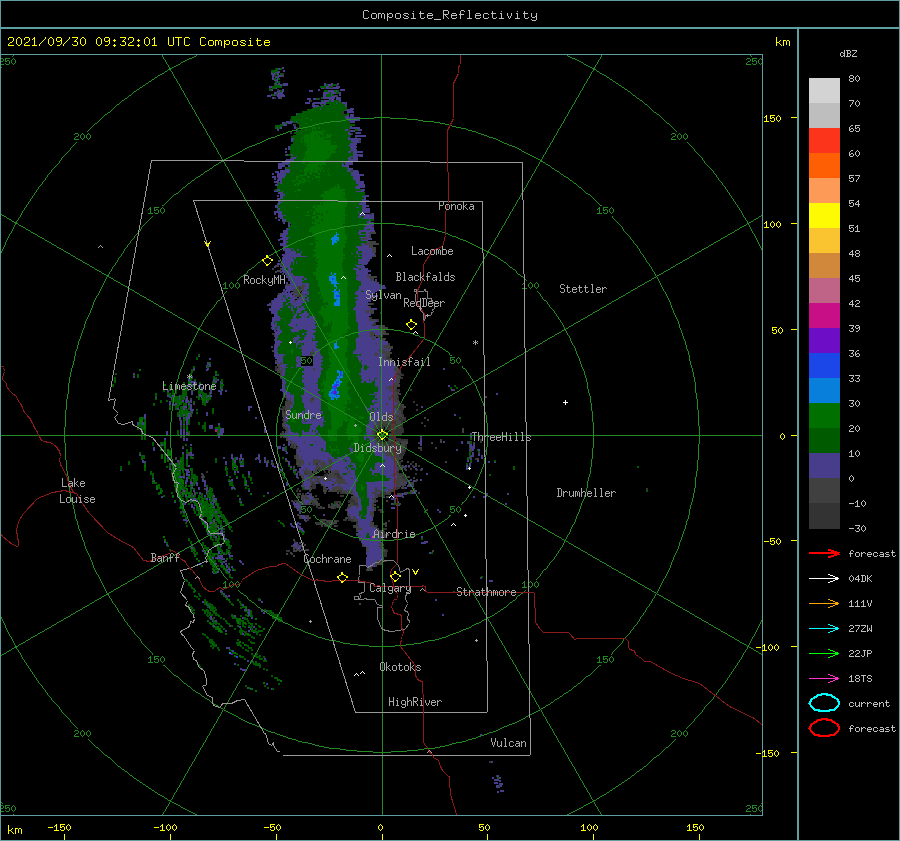Click the Banff label on map
Image resolution: width=900 pixels, height=841 pixels.
tap(165, 557)
